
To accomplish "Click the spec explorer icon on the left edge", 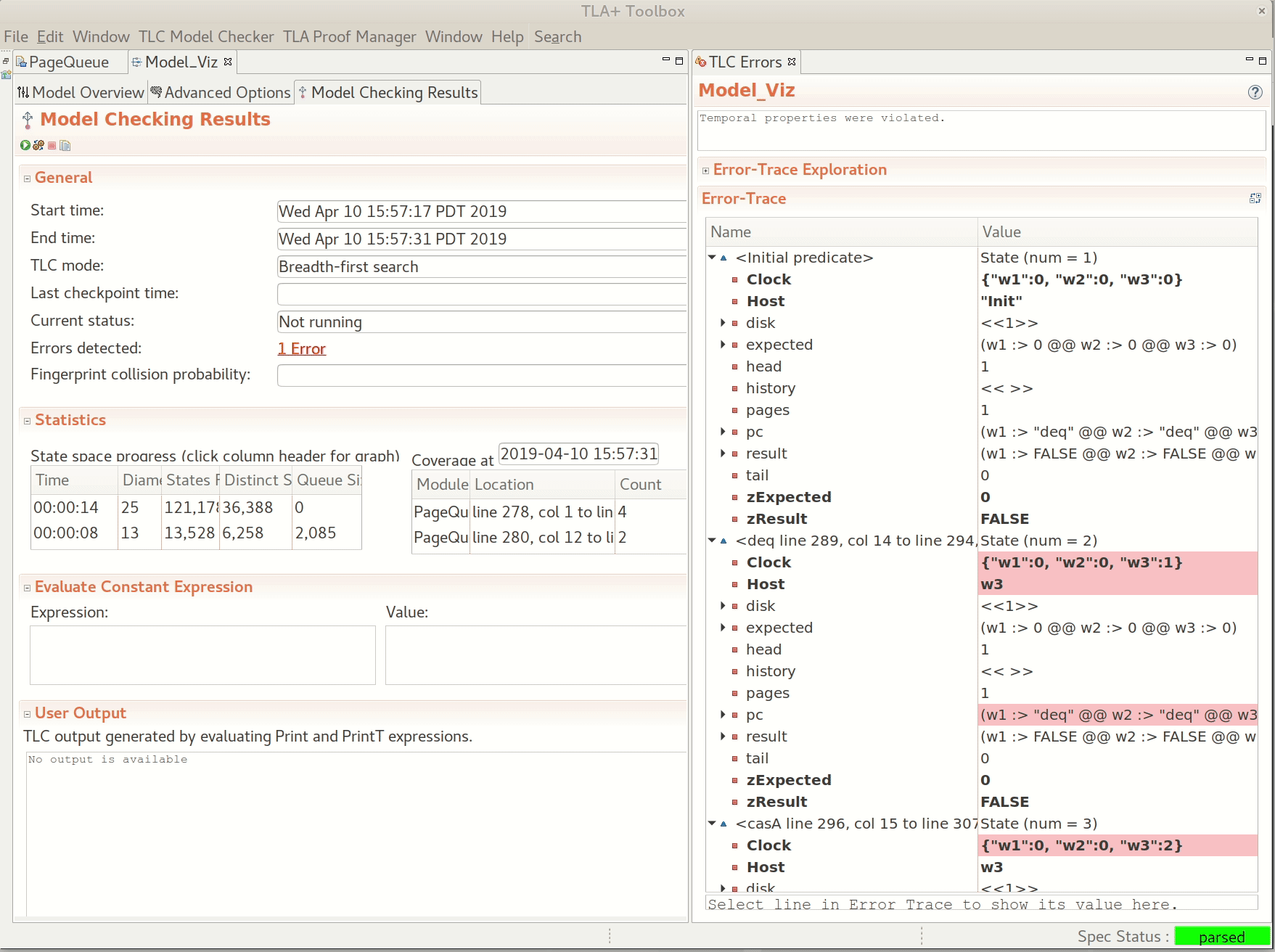I will 6,74.
